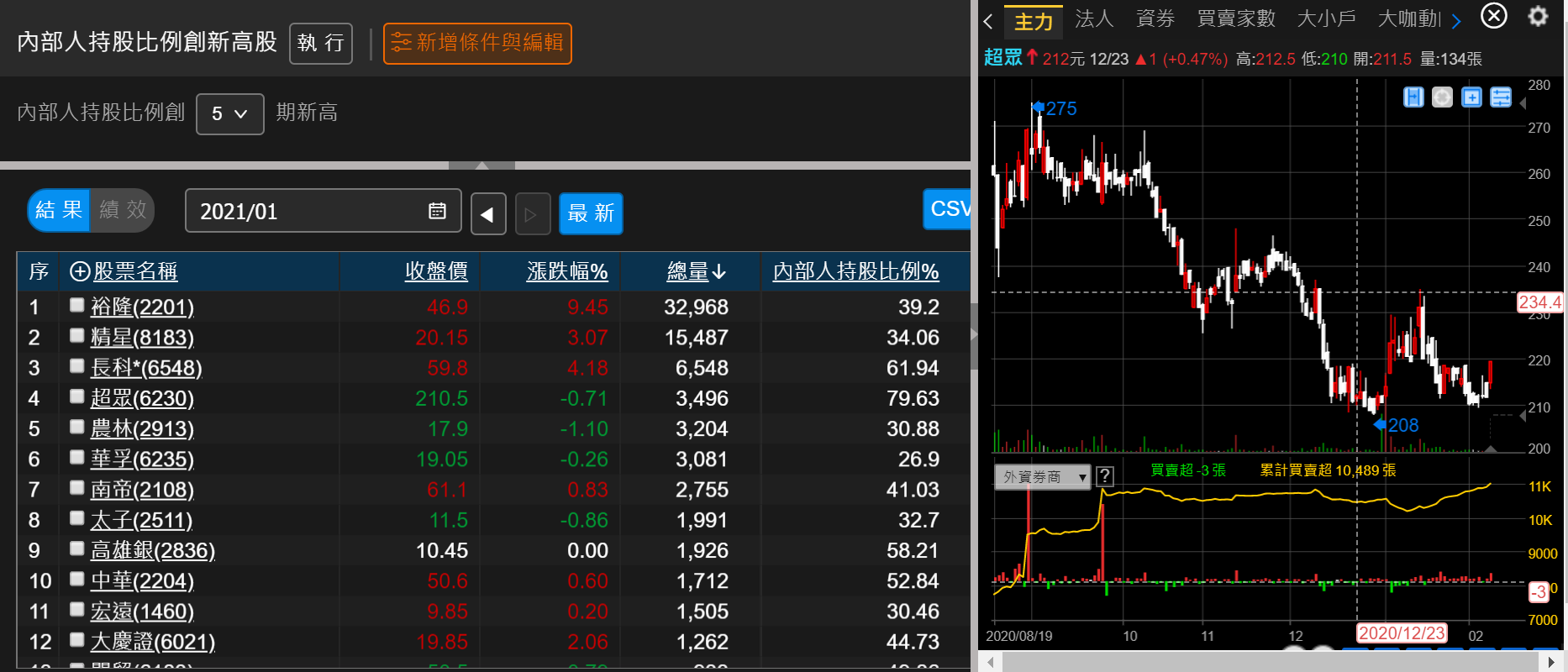This screenshot has height=672, width=1568.
Task: Click the 最新 latest button
Action: 591,213
